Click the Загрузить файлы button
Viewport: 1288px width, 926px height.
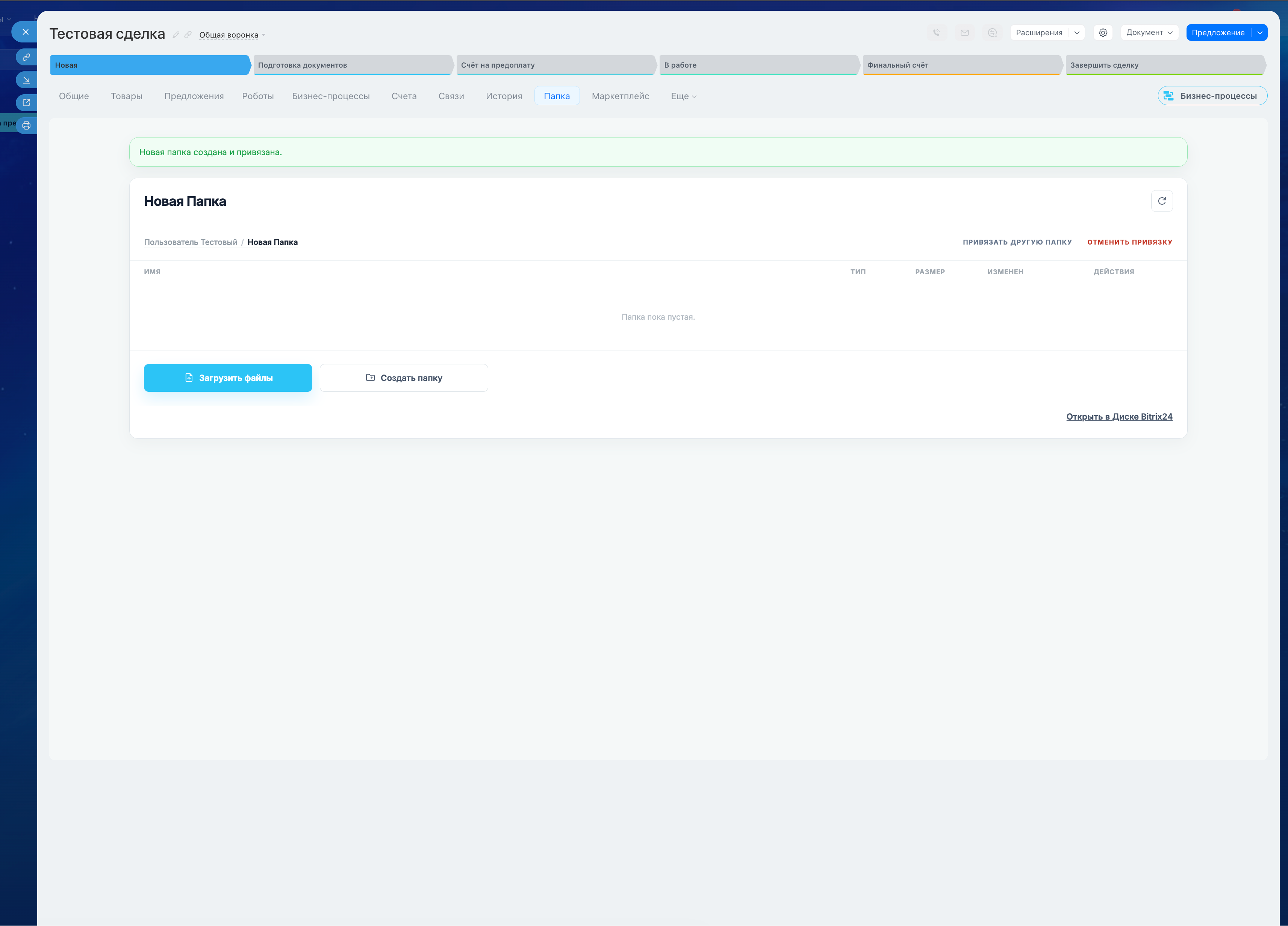228,378
